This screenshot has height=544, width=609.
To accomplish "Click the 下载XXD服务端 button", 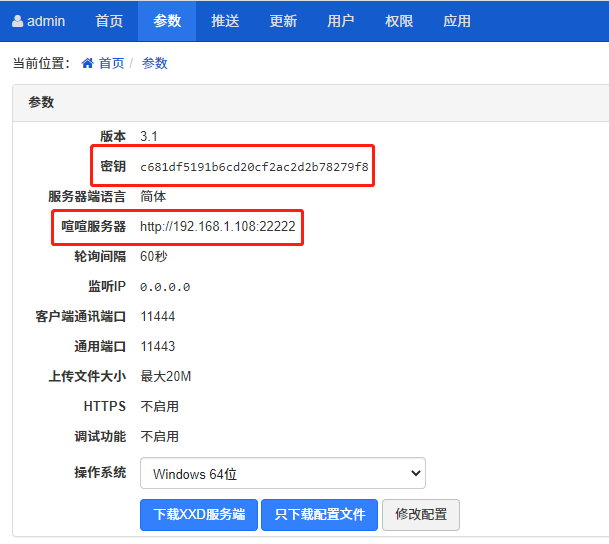I will pyautogui.click(x=199, y=515).
